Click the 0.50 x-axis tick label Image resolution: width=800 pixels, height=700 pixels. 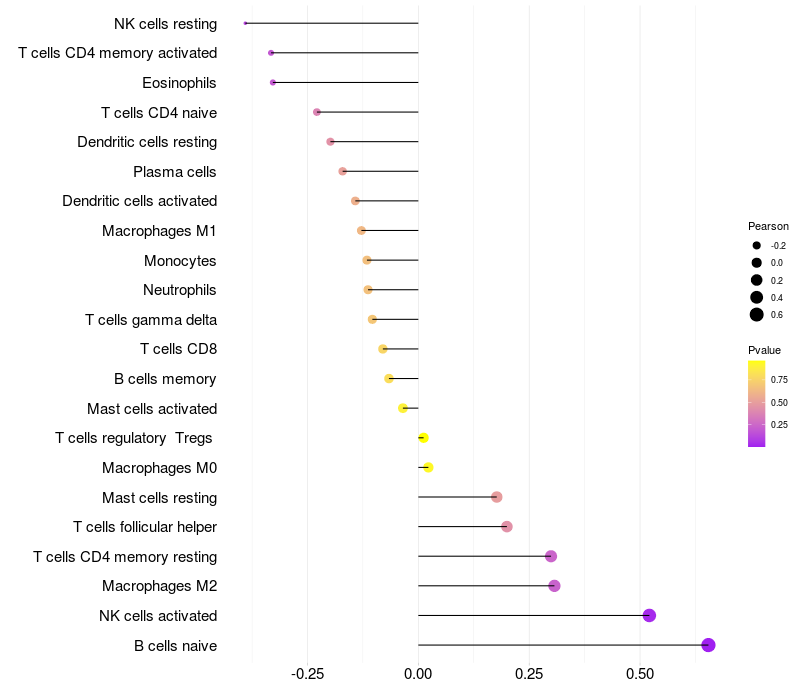pos(640,674)
